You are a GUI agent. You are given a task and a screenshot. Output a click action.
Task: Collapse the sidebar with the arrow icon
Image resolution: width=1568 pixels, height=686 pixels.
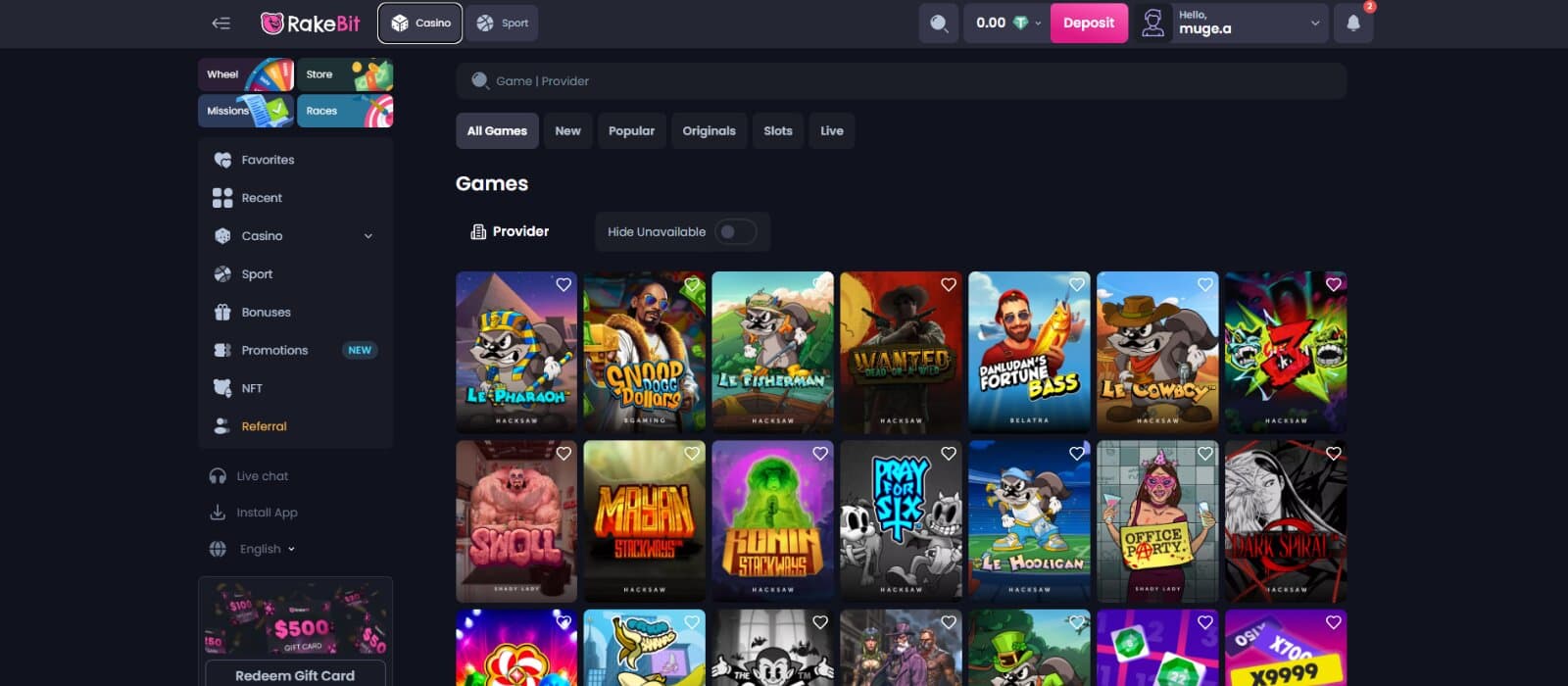pos(221,23)
